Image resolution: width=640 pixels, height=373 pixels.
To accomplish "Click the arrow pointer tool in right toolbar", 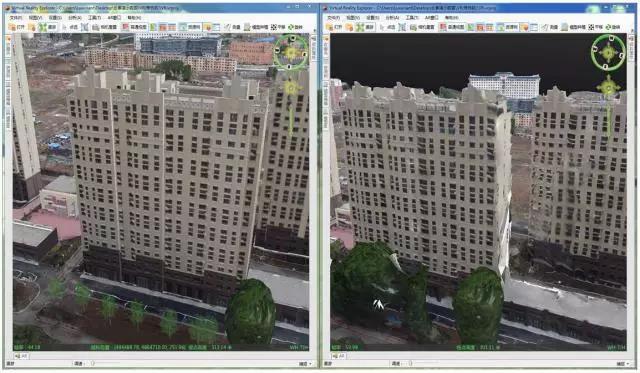I will click(x=388, y=27).
